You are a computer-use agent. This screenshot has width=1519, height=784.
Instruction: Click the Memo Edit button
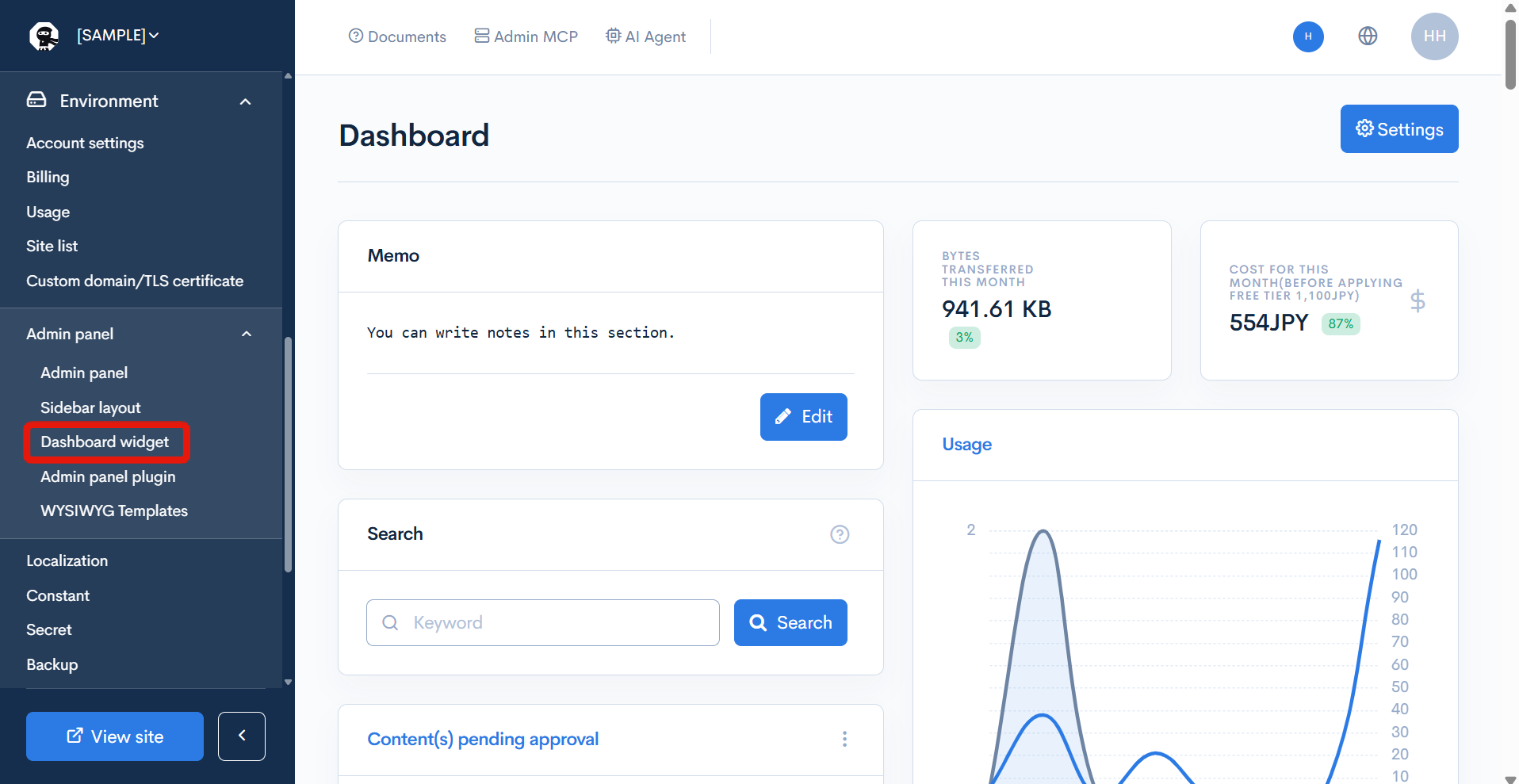click(x=804, y=417)
